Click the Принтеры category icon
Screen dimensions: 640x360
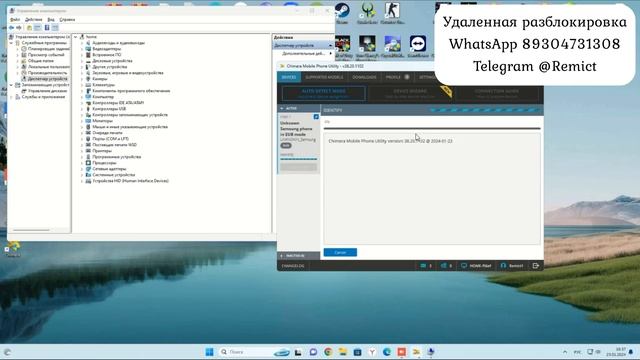[x=88, y=151]
